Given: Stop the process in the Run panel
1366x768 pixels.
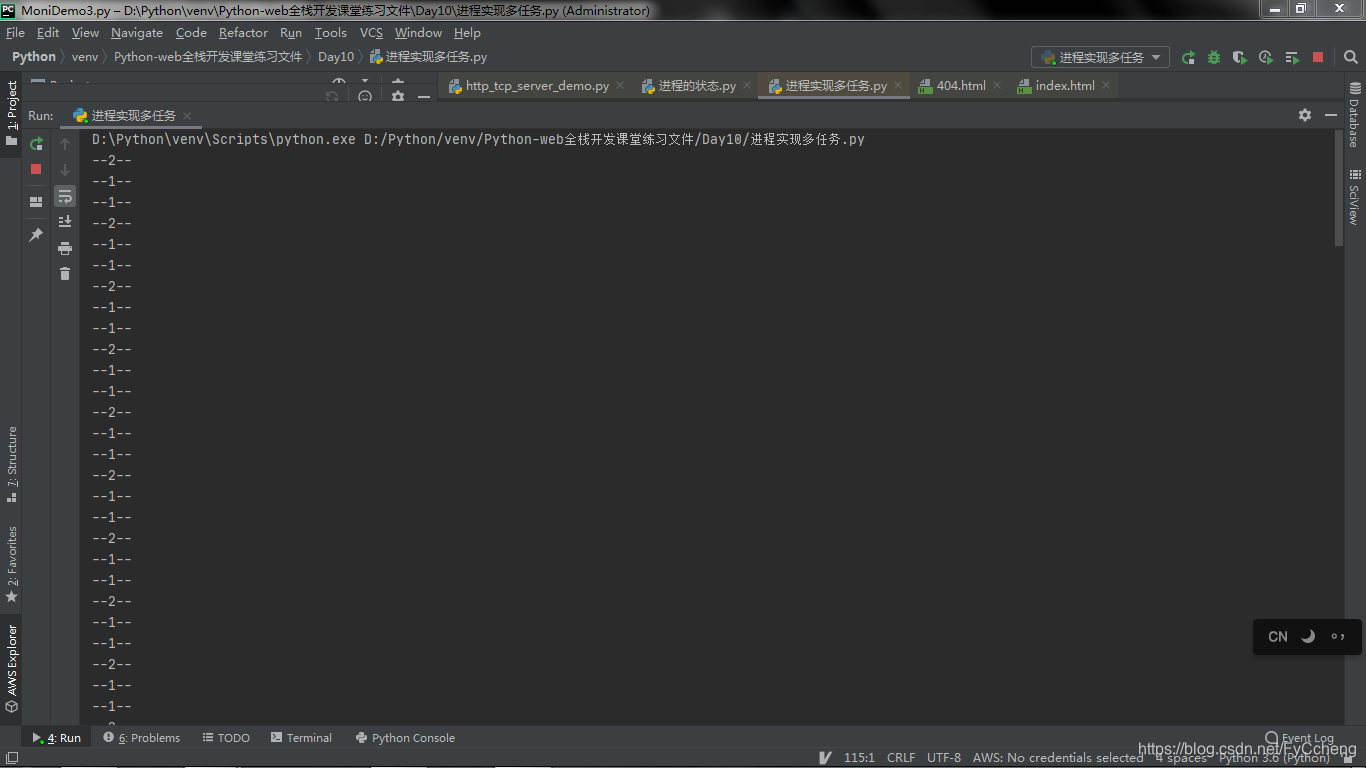Looking at the screenshot, I should coord(36,169).
